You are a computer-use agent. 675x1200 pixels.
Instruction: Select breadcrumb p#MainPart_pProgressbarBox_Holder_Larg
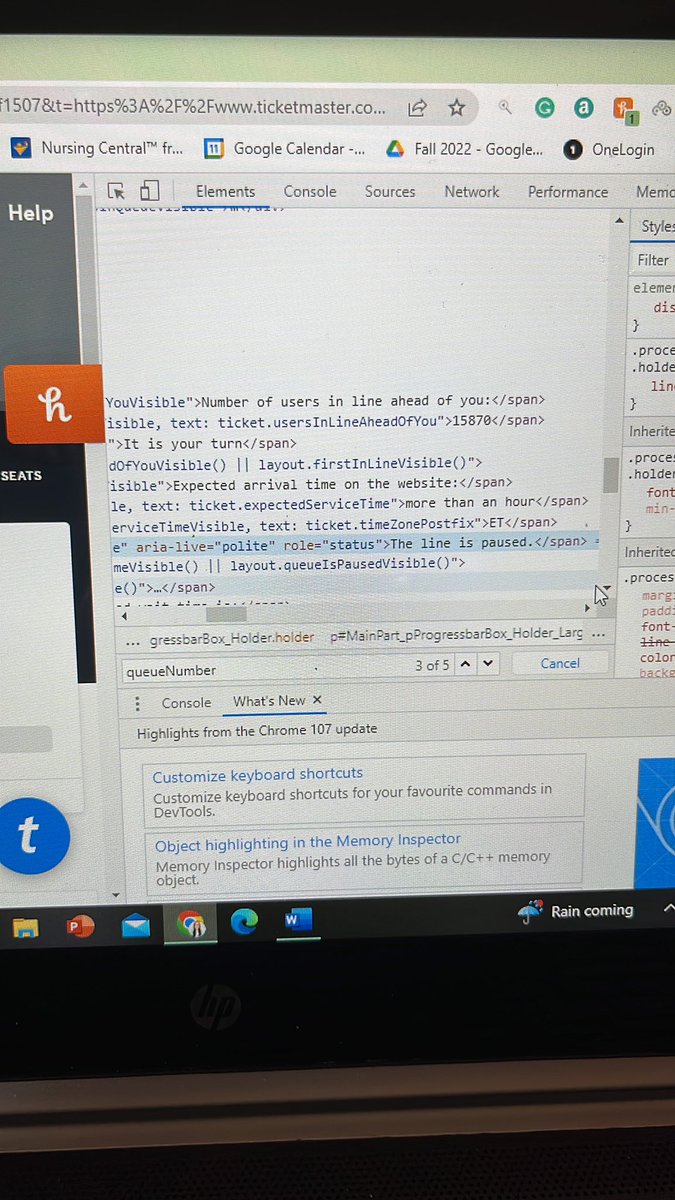click(x=457, y=635)
